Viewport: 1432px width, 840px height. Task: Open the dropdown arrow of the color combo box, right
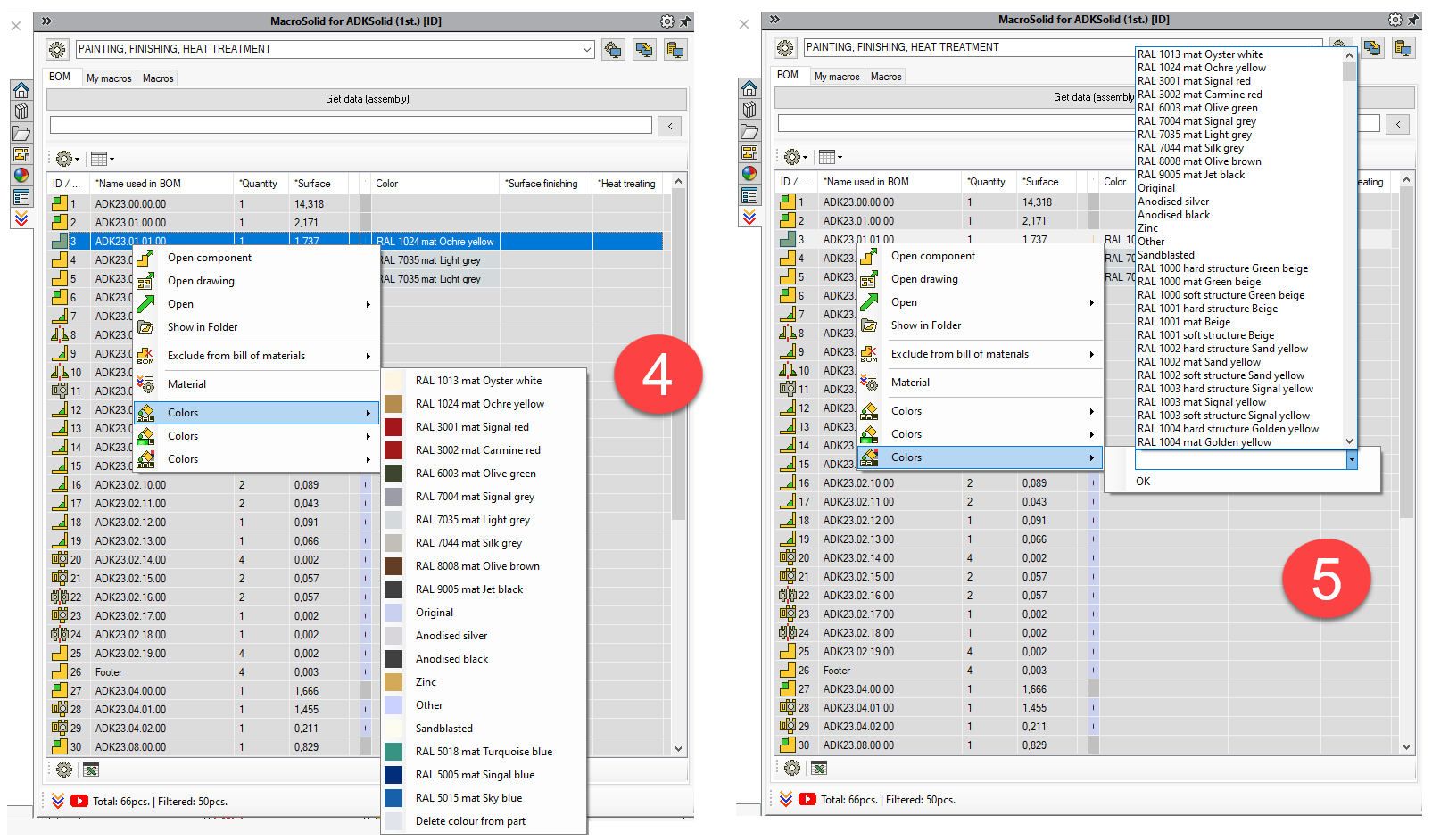[1352, 459]
